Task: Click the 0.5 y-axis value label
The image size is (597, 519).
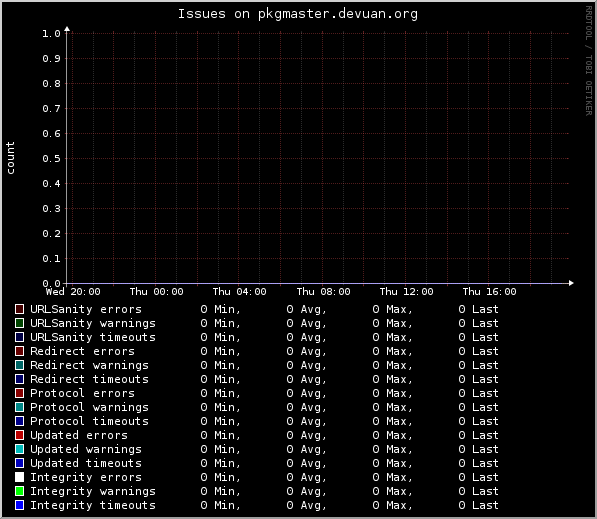Action: click(51, 158)
